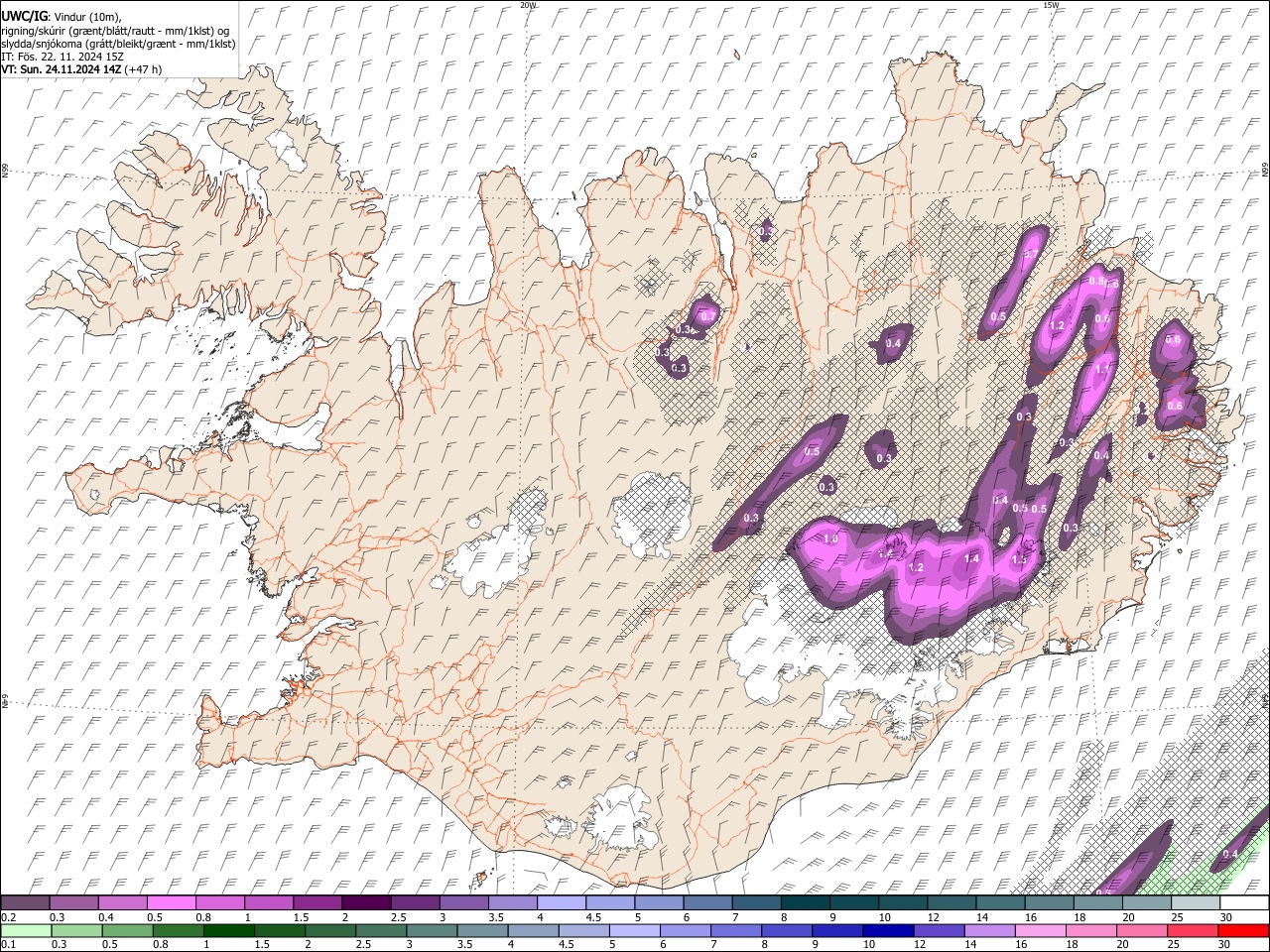Select the upper legend swatch labeled 1.5
The height and width of the screenshot is (952, 1270).
coord(317,902)
